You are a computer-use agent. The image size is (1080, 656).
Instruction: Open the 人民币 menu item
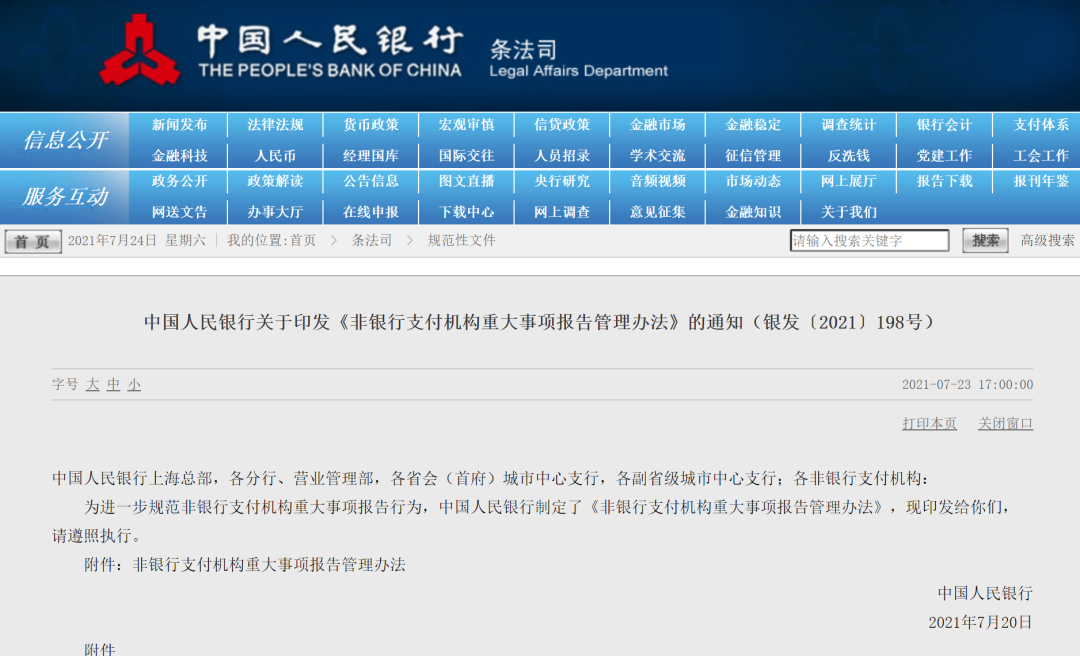click(275, 156)
